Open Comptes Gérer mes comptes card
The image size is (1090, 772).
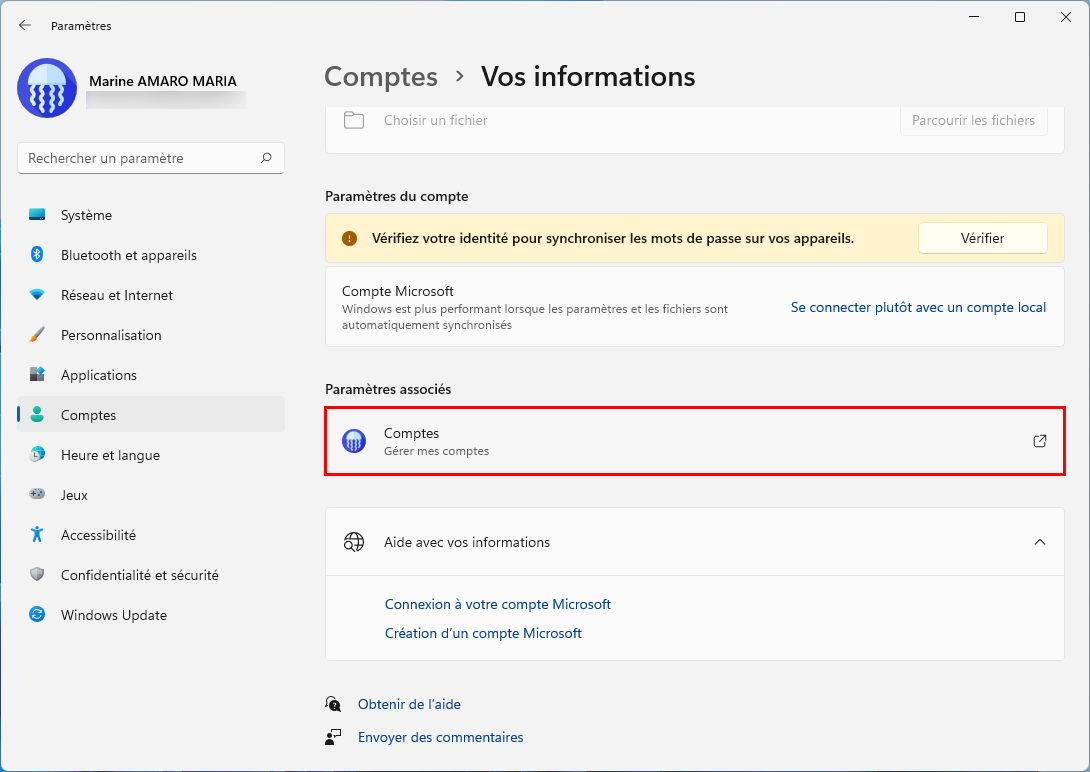coord(694,441)
